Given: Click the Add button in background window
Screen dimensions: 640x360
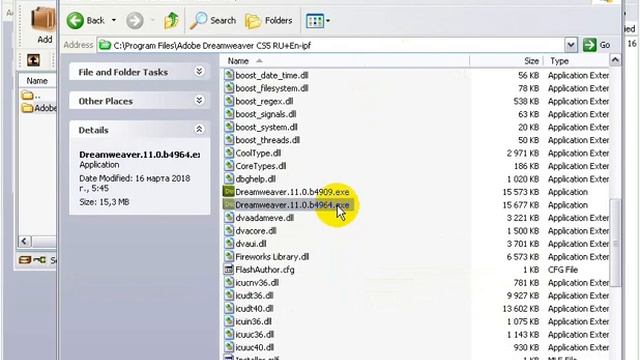Looking at the screenshot, I should [44, 25].
